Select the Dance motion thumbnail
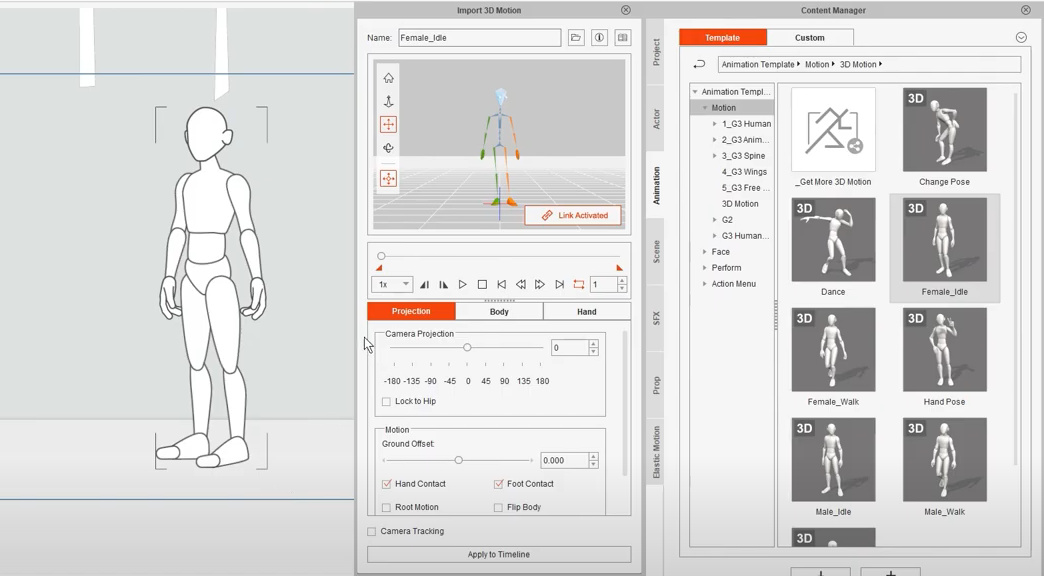Image resolution: width=1044 pixels, height=576 pixels. (x=833, y=240)
